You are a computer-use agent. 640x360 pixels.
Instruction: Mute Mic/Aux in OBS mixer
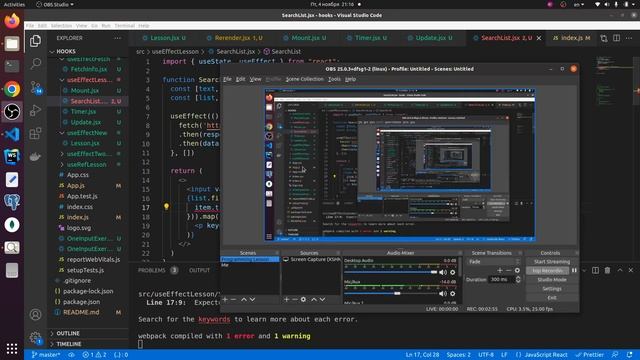click(x=443, y=293)
